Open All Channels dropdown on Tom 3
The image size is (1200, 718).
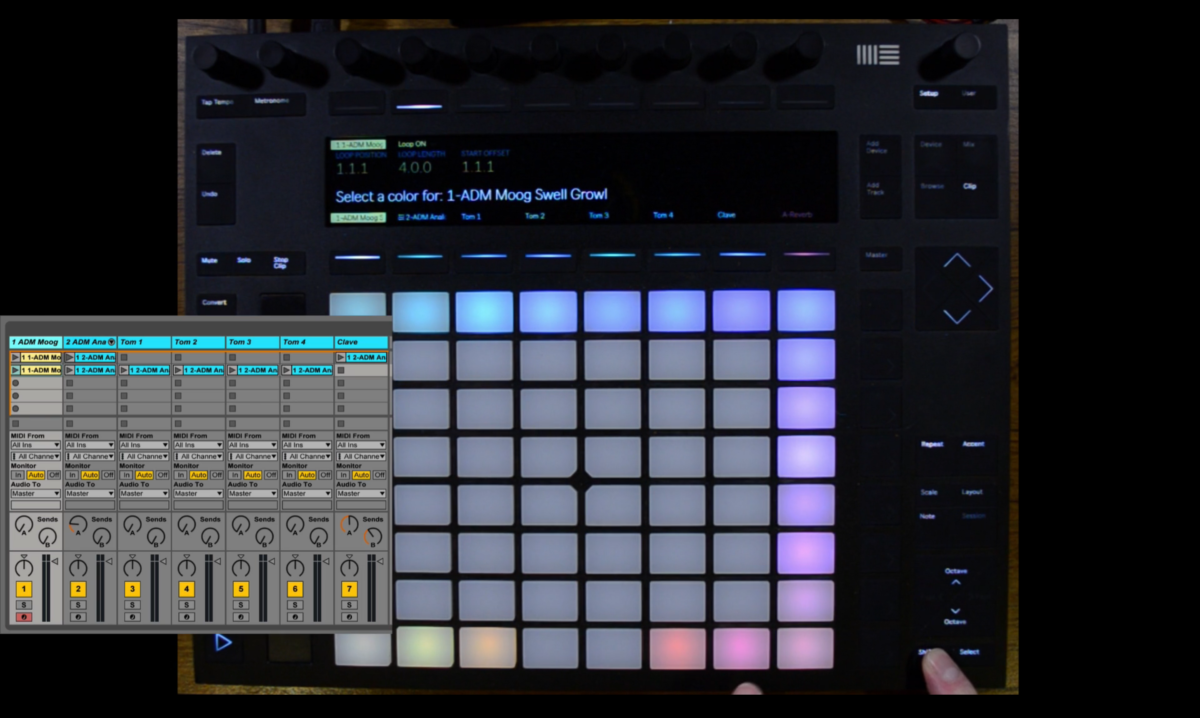pyautogui.click(x=252, y=456)
